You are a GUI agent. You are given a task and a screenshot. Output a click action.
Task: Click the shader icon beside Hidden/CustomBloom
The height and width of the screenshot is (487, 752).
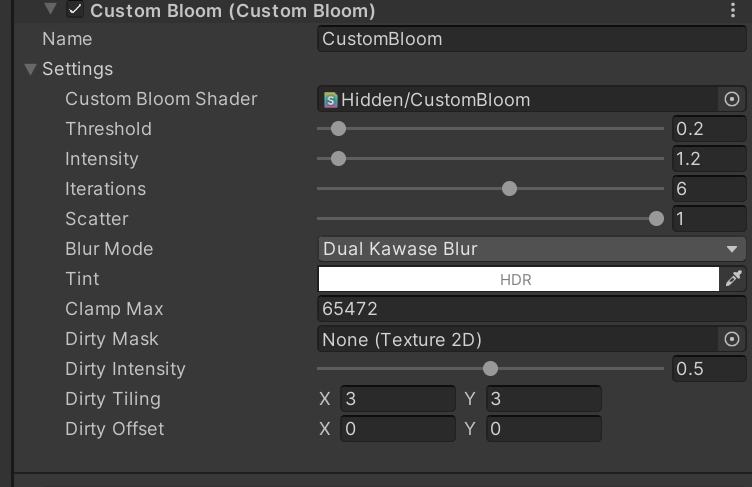point(330,99)
